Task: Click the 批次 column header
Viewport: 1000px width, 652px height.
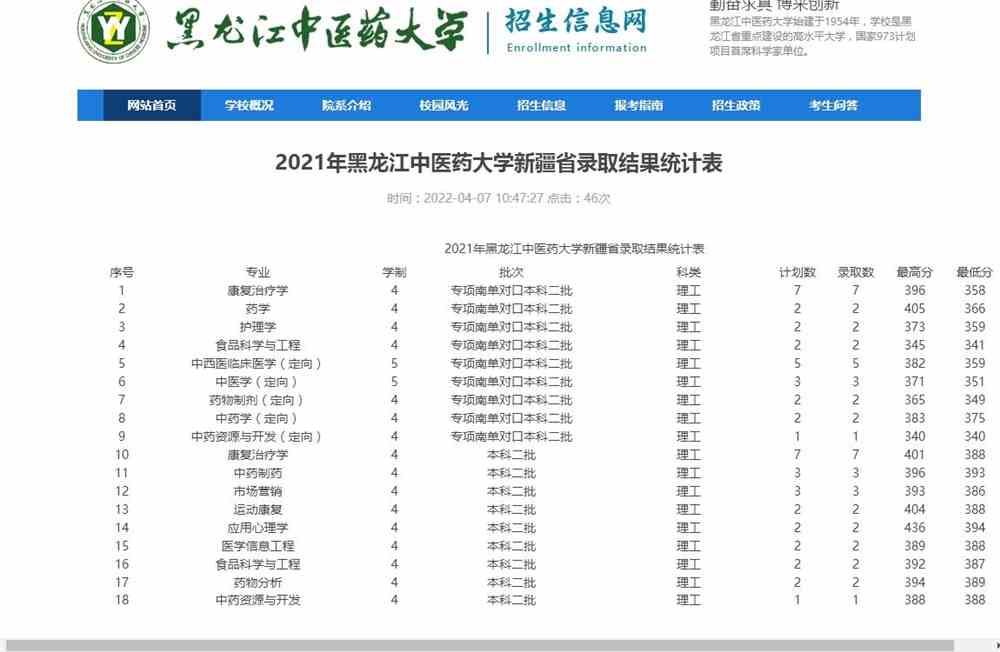Action: 511,272
